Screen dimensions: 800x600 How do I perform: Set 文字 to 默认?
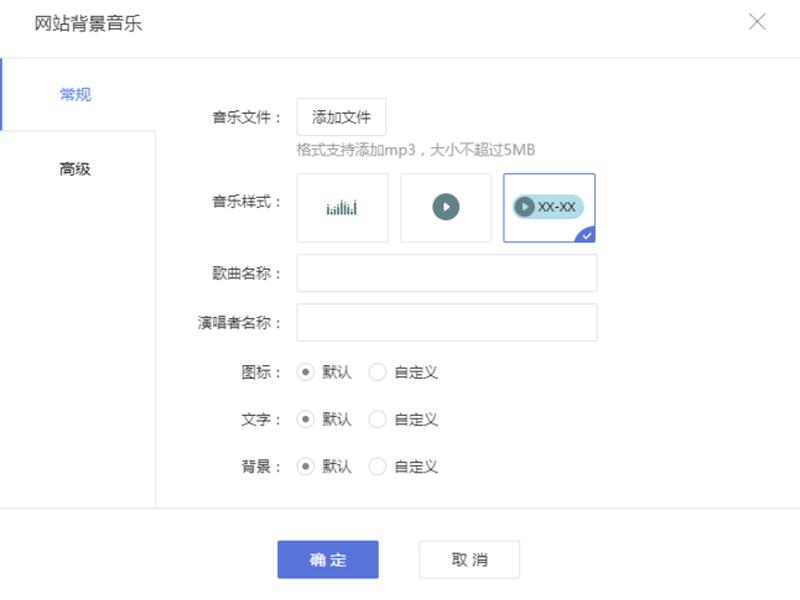pyautogui.click(x=306, y=419)
